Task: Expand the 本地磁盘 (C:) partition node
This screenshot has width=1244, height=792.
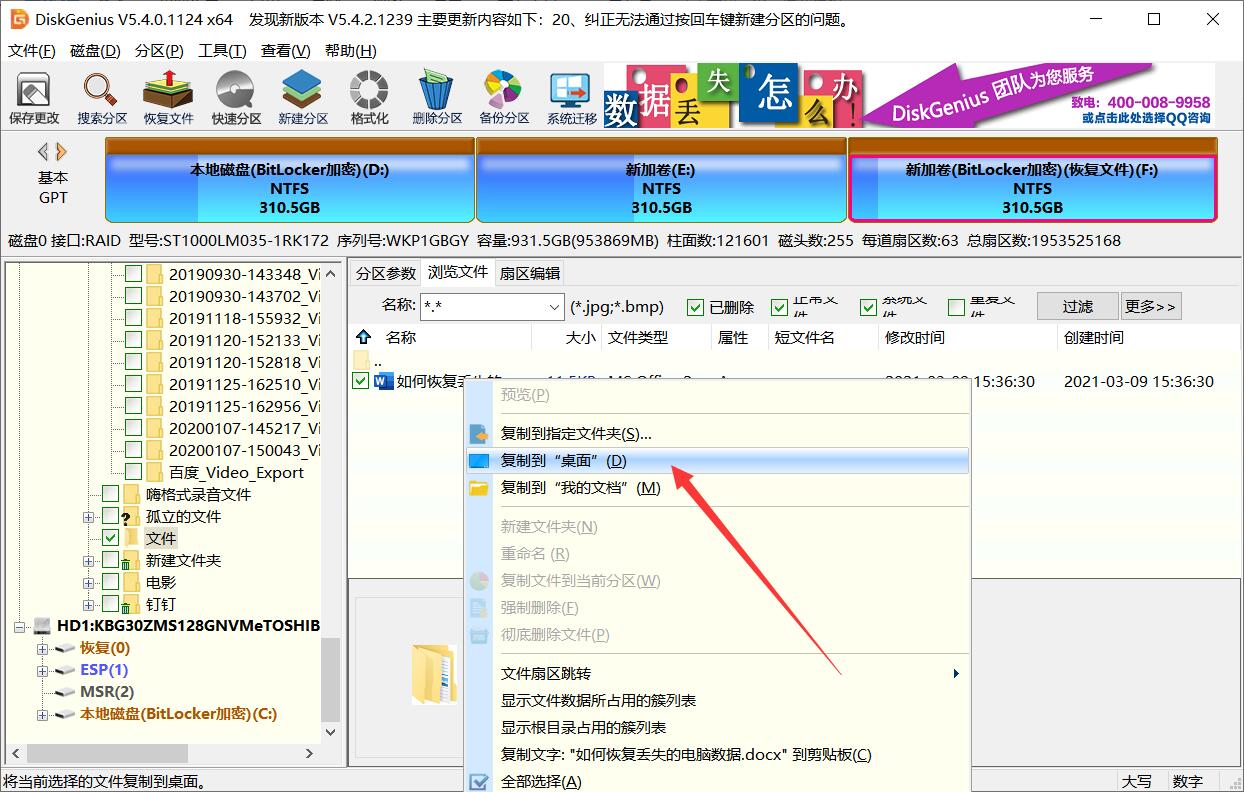Action: tap(42, 715)
